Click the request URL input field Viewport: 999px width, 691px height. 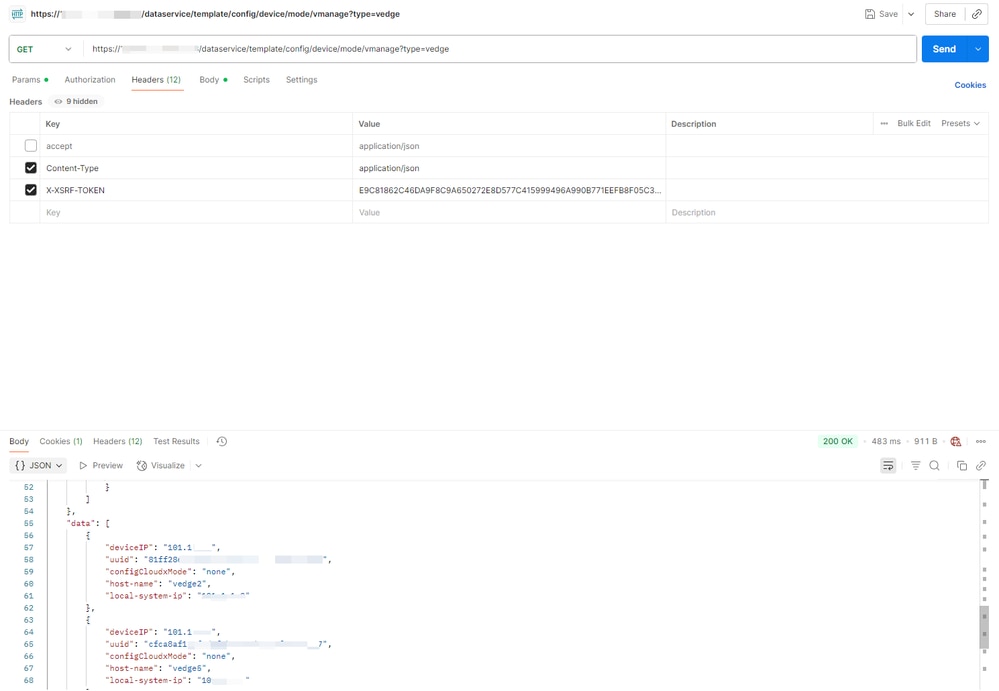[x=500, y=49]
